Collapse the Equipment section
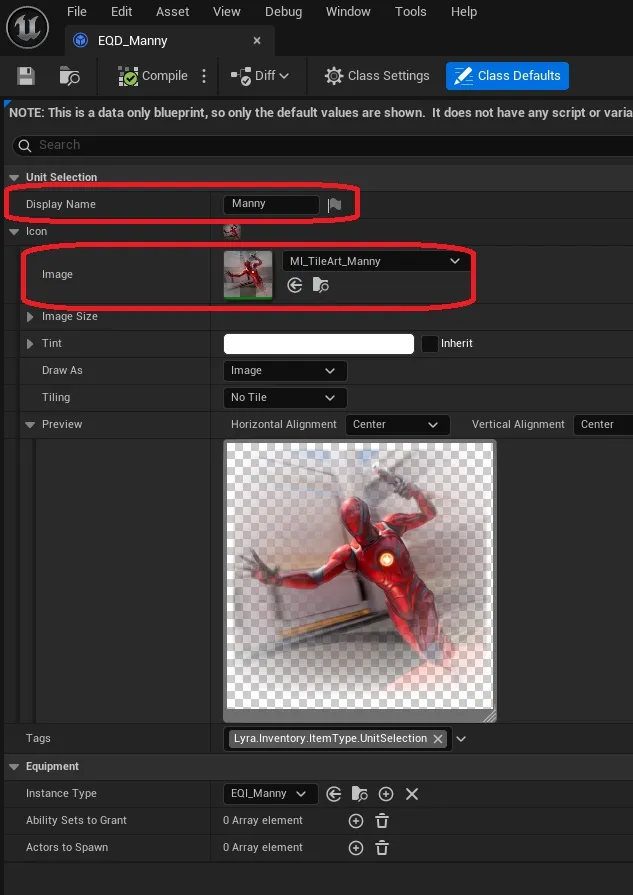 coord(14,767)
